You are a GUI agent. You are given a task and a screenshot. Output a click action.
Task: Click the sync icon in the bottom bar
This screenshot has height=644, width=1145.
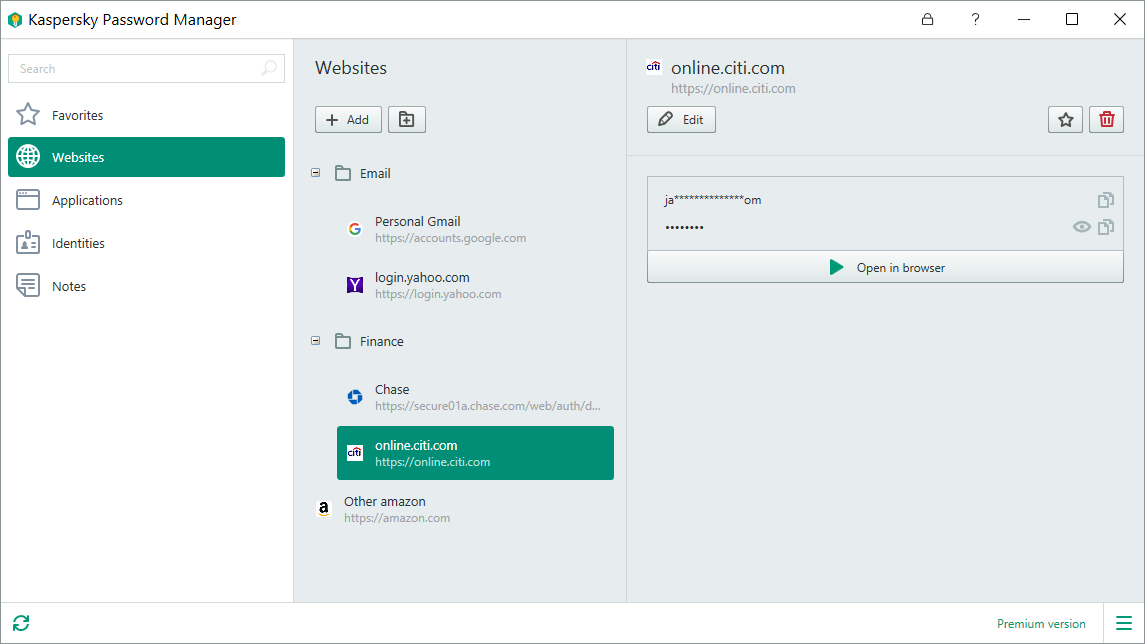pyautogui.click(x=21, y=623)
